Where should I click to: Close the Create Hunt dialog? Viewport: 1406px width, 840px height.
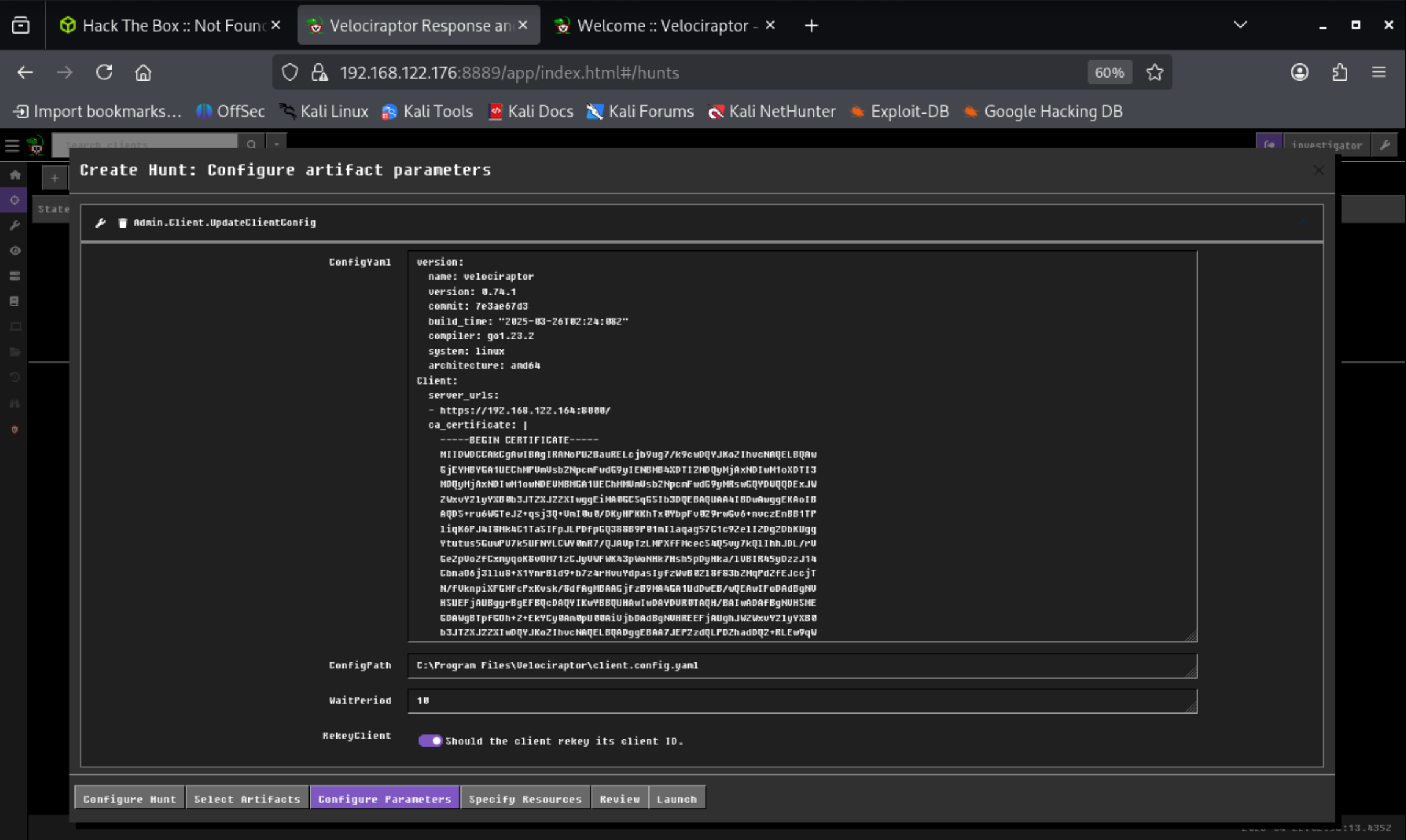point(1319,170)
